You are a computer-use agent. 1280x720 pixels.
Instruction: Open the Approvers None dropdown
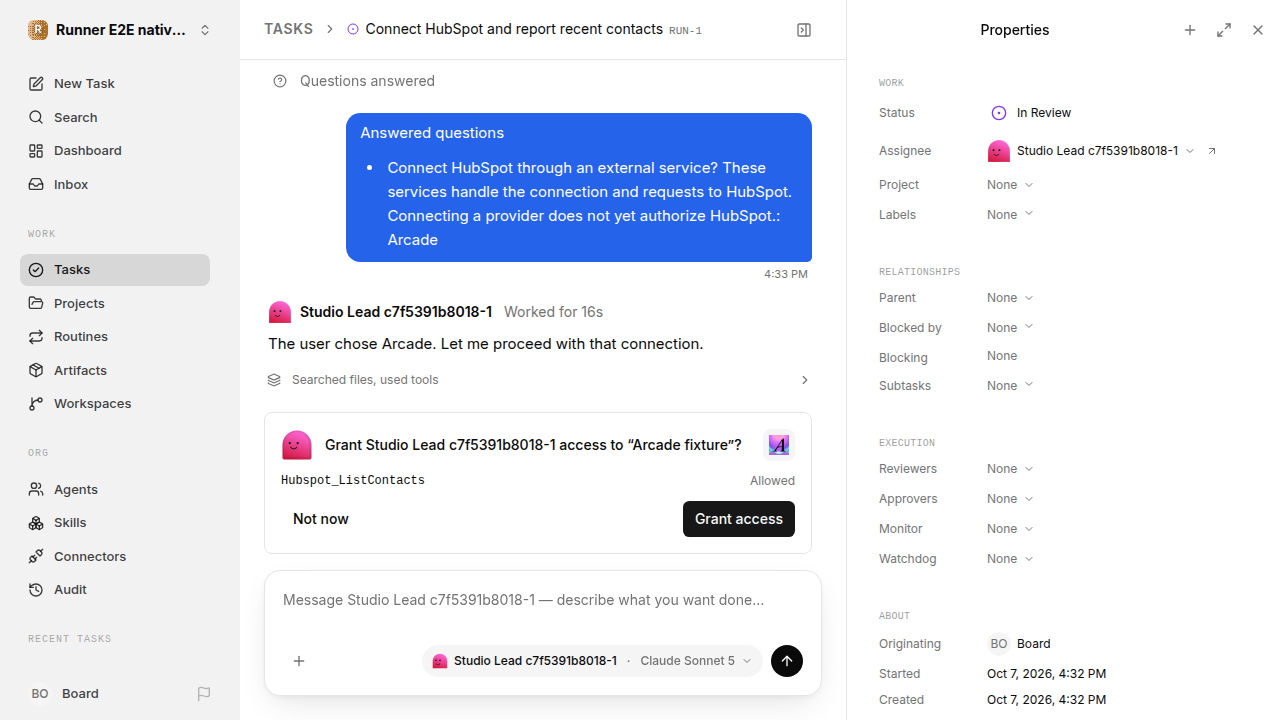(x=1010, y=499)
